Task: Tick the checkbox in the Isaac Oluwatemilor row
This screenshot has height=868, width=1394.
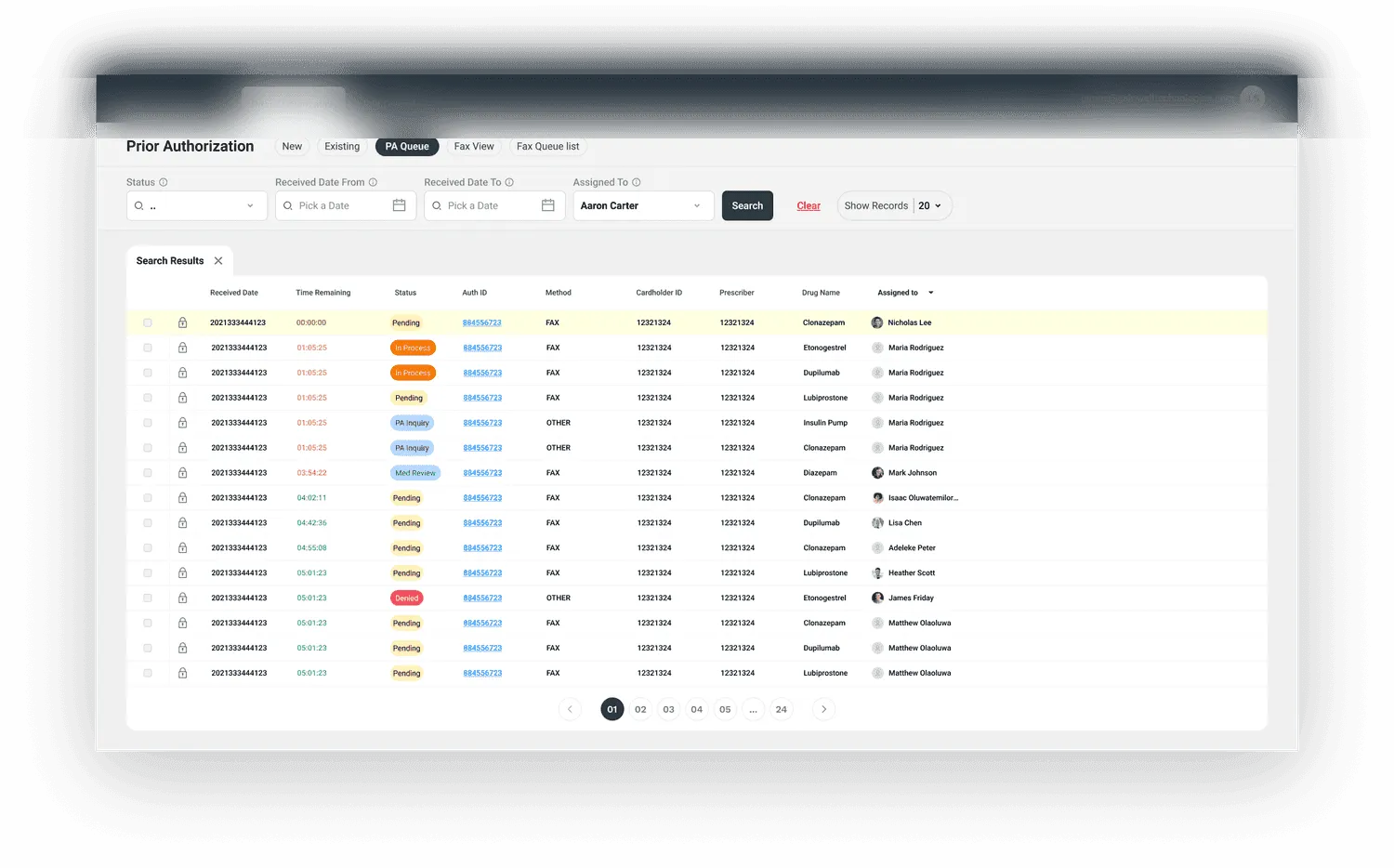Action: coord(148,498)
